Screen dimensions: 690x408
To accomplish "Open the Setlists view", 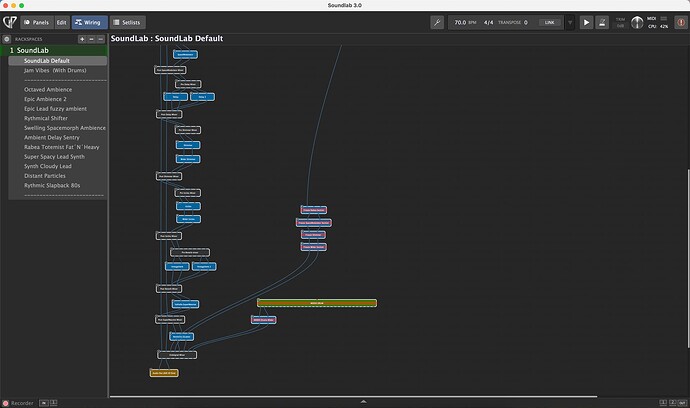I will 127,22.
